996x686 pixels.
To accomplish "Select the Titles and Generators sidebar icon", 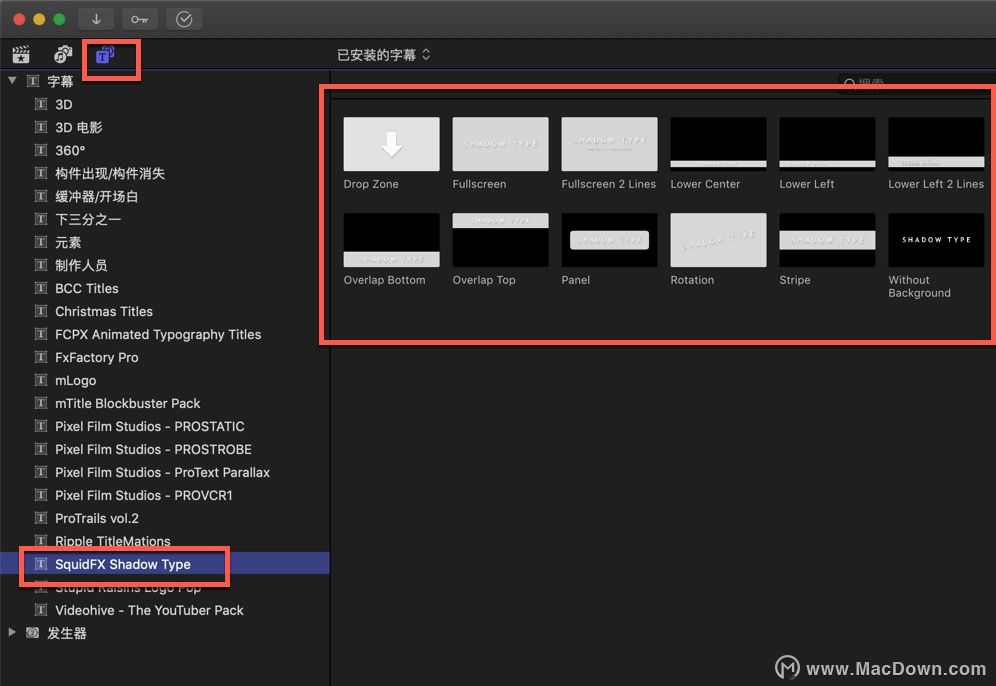I will [105, 55].
